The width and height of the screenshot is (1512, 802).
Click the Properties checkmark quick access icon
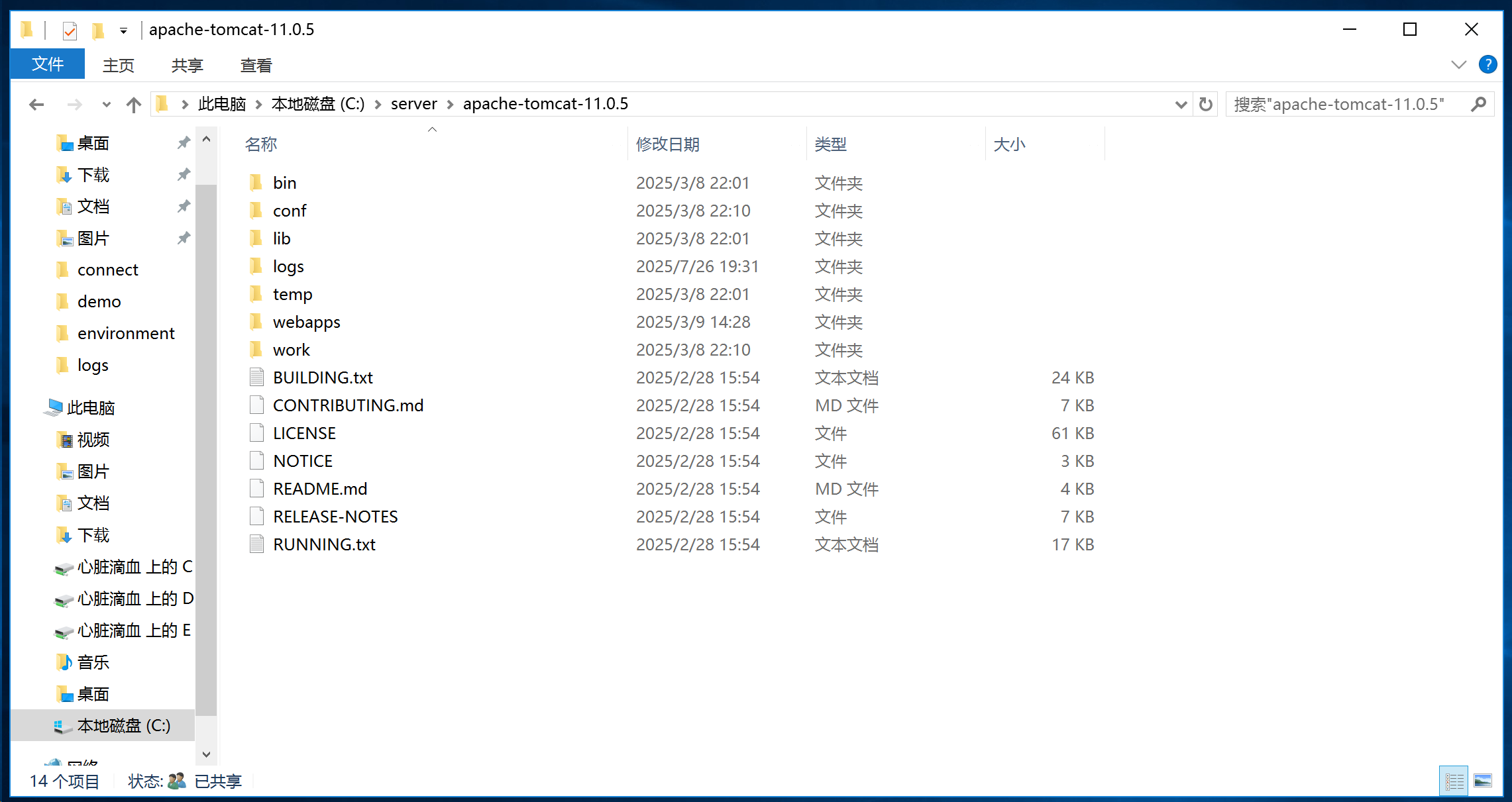click(x=70, y=30)
